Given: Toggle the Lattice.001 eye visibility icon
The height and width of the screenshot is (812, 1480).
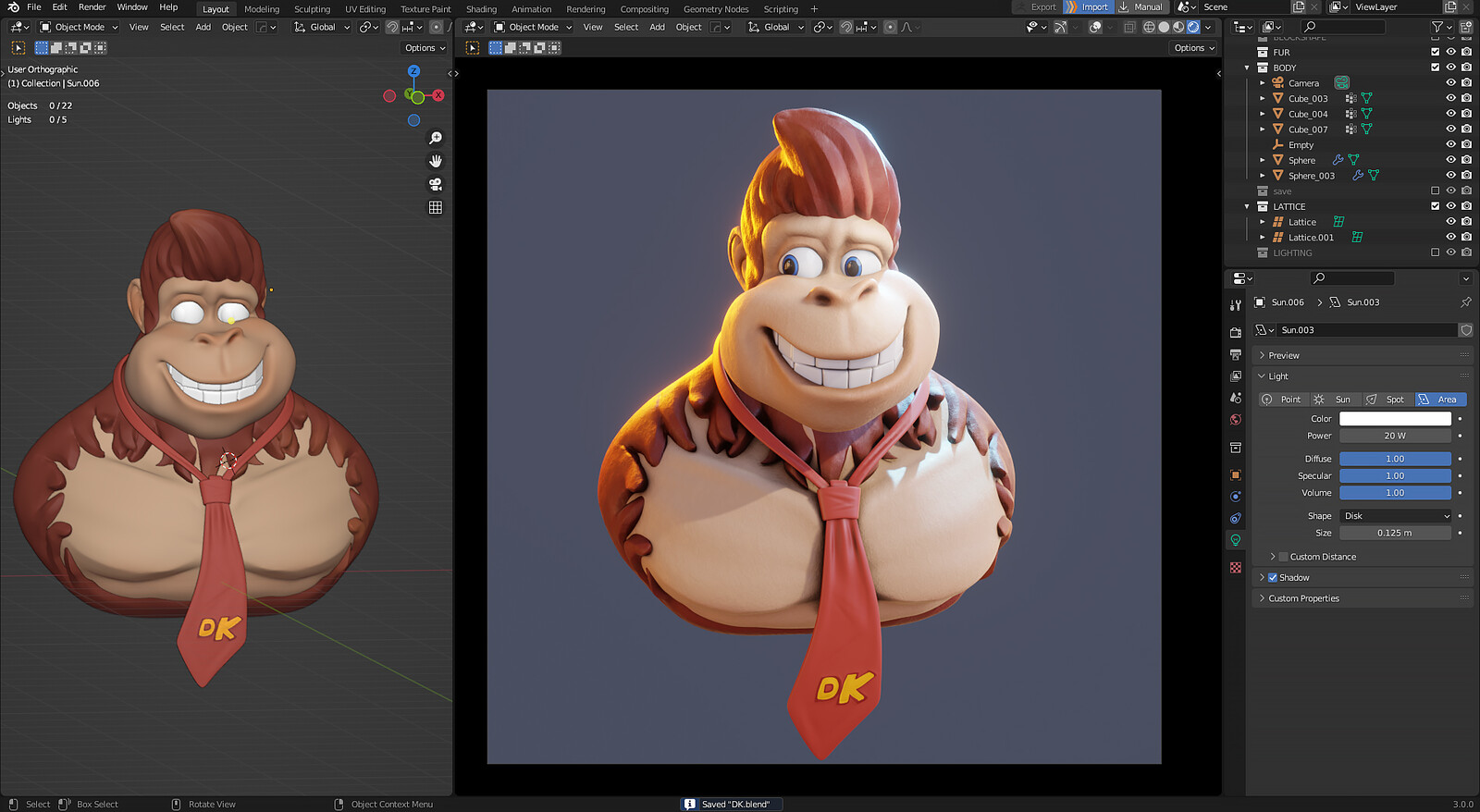Looking at the screenshot, I should (1450, 237).
